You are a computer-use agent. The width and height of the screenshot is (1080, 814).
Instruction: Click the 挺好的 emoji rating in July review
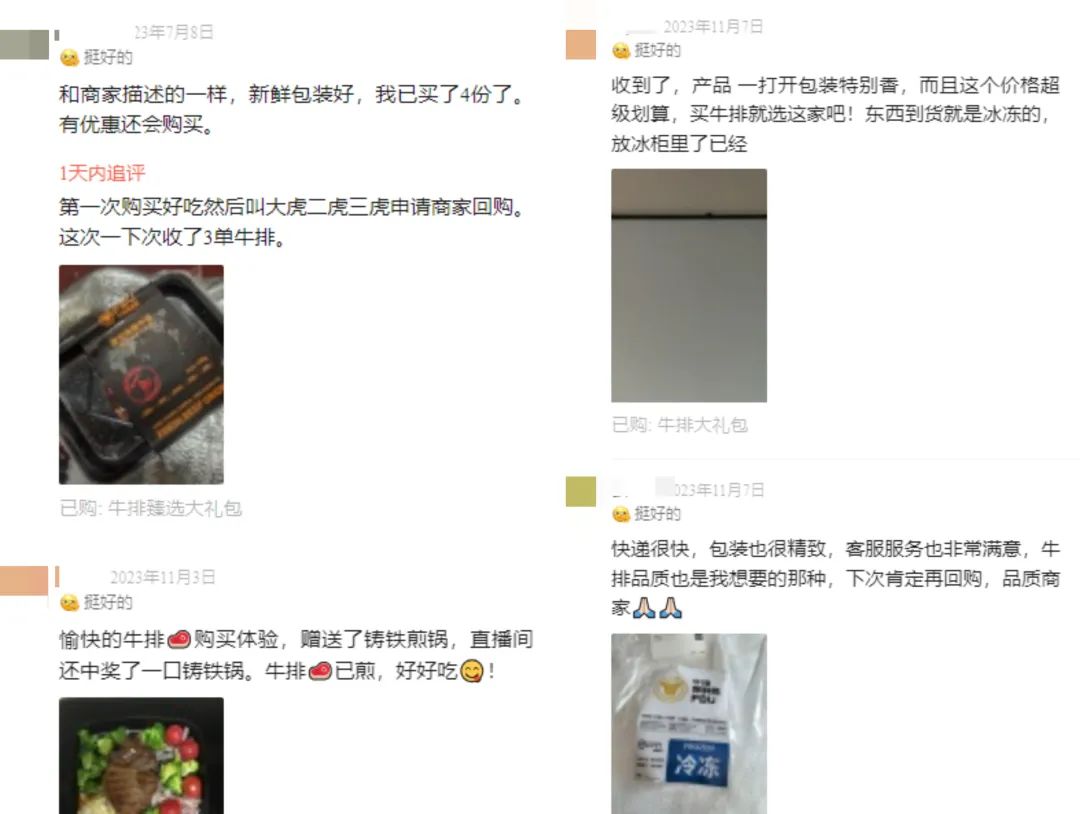tap(96, 57)
